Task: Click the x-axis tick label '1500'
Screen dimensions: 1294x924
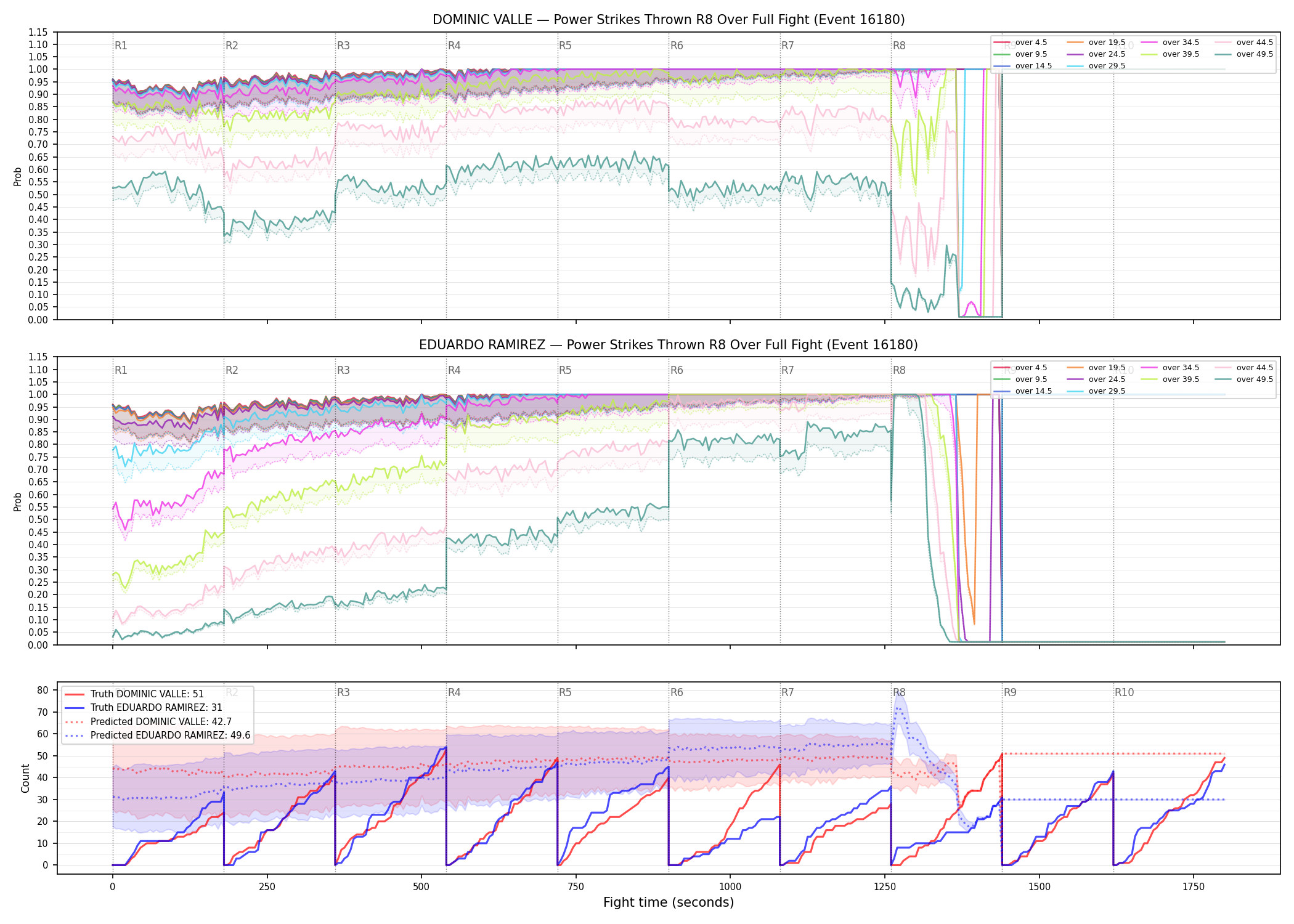Action: [1040, 887]
